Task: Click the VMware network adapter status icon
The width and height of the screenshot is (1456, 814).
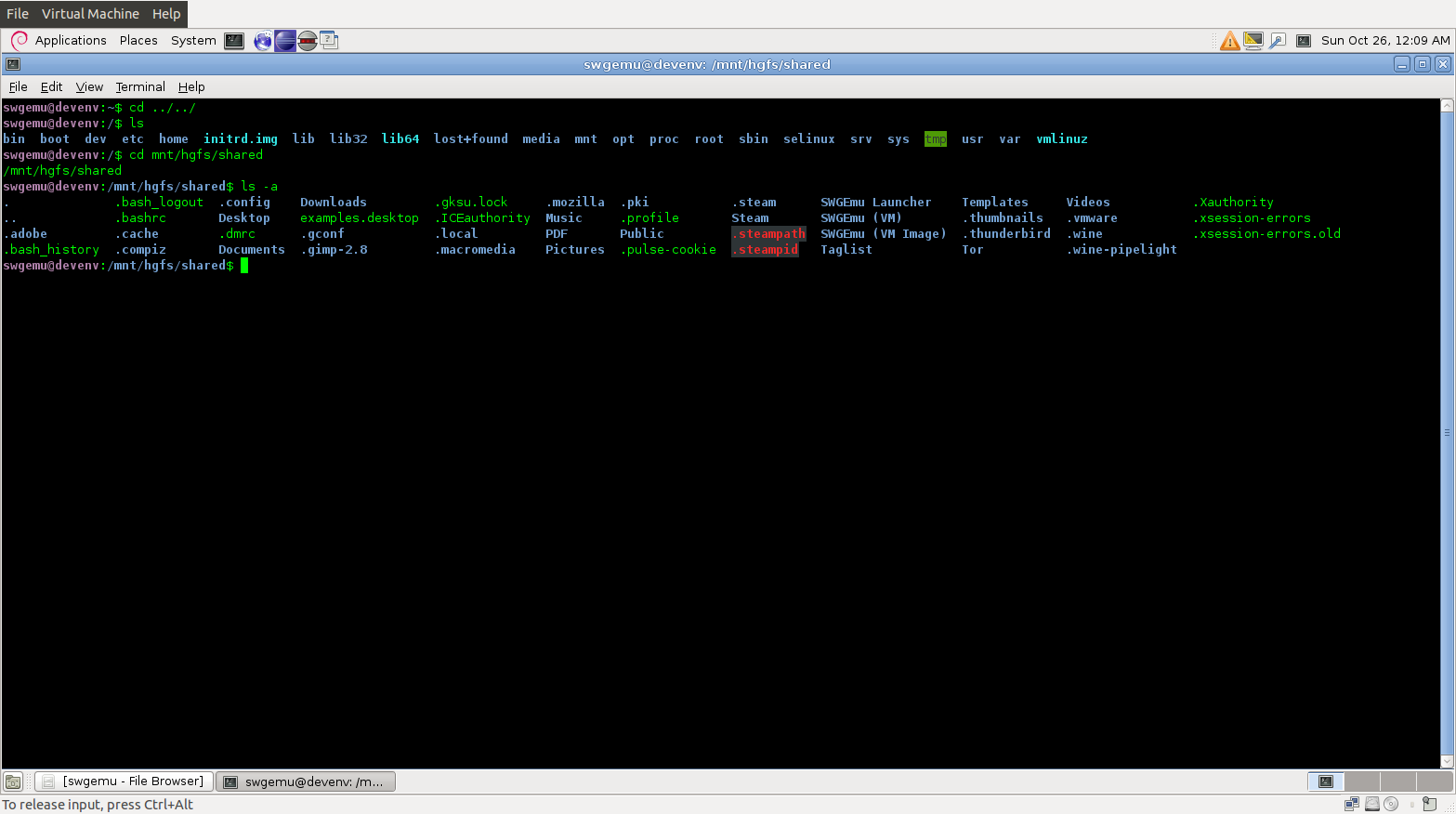Action: point(1351,804)
